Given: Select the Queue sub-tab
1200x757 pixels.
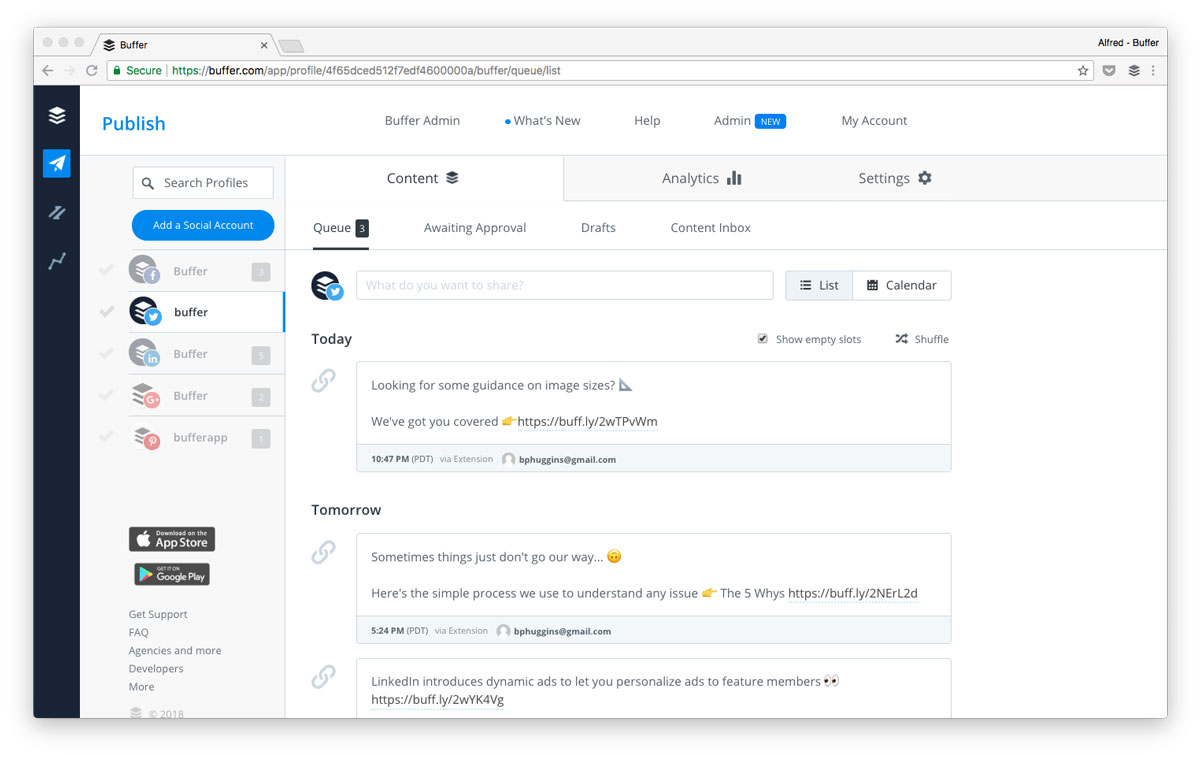Looking at the screenshot, I should pyautogui.click(x=341, y=228).
